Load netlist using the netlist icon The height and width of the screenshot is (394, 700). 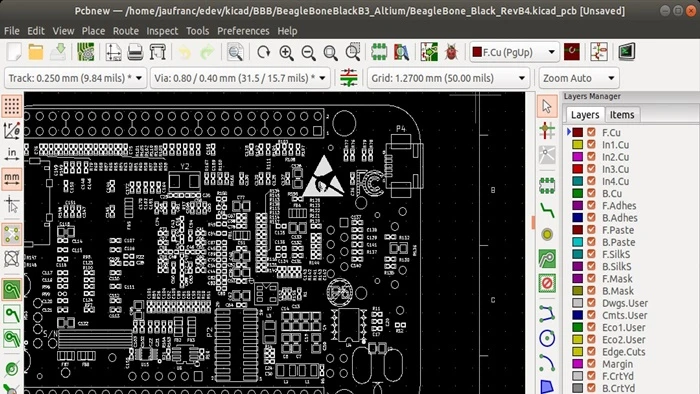[x=429, y=52]
